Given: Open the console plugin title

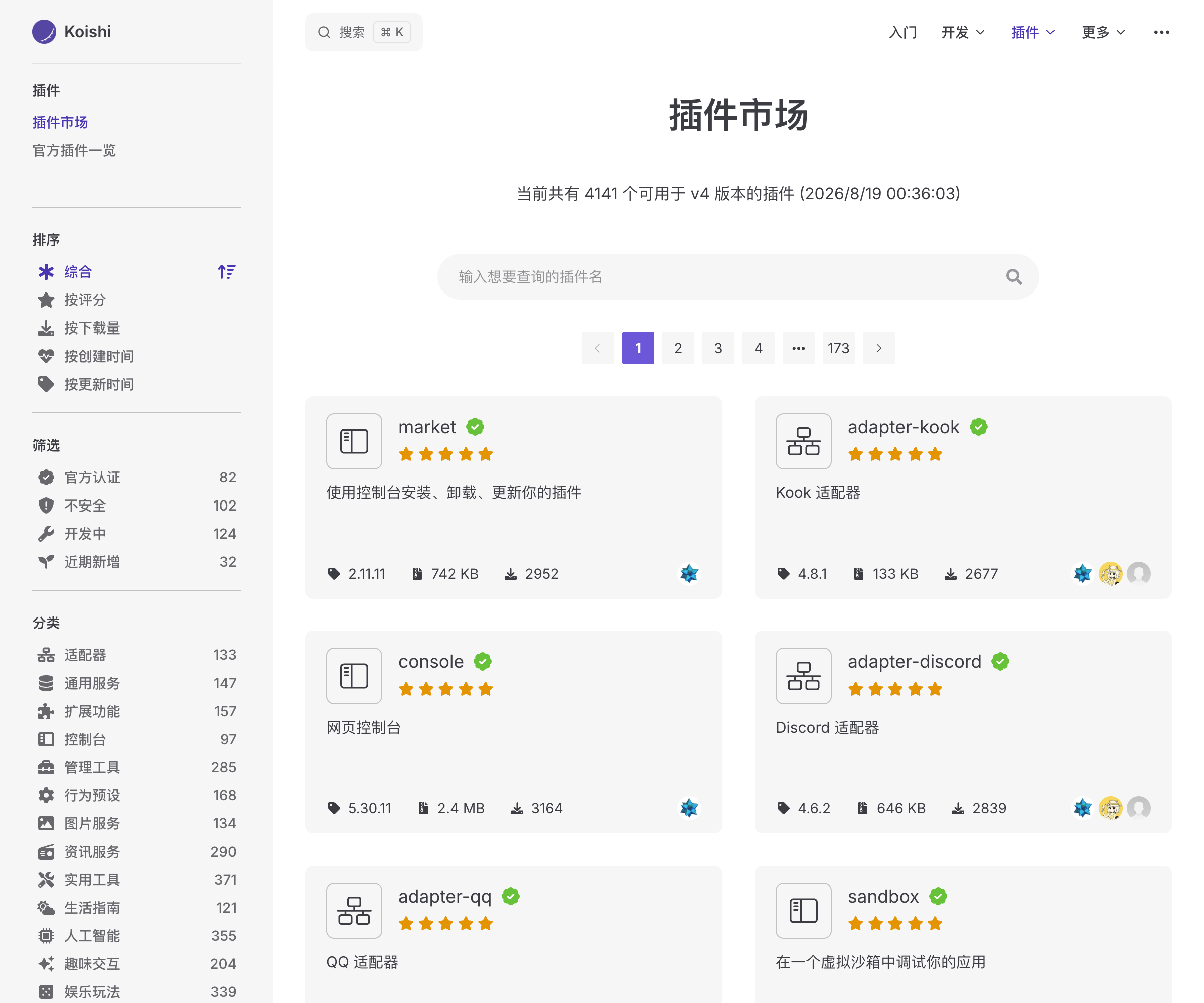Looking at the screenshot, I should tap(431, 661).
